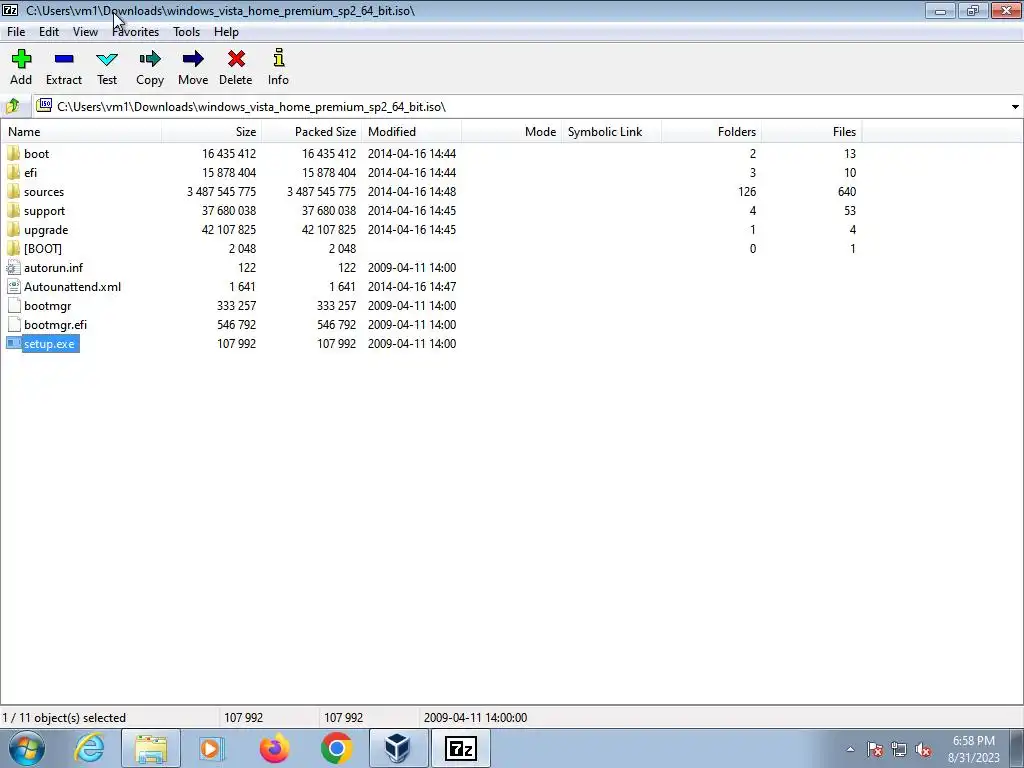The image size is (1024, 768).
Task: Click upgrade size 42 107 825
Action: click(229, 229)
